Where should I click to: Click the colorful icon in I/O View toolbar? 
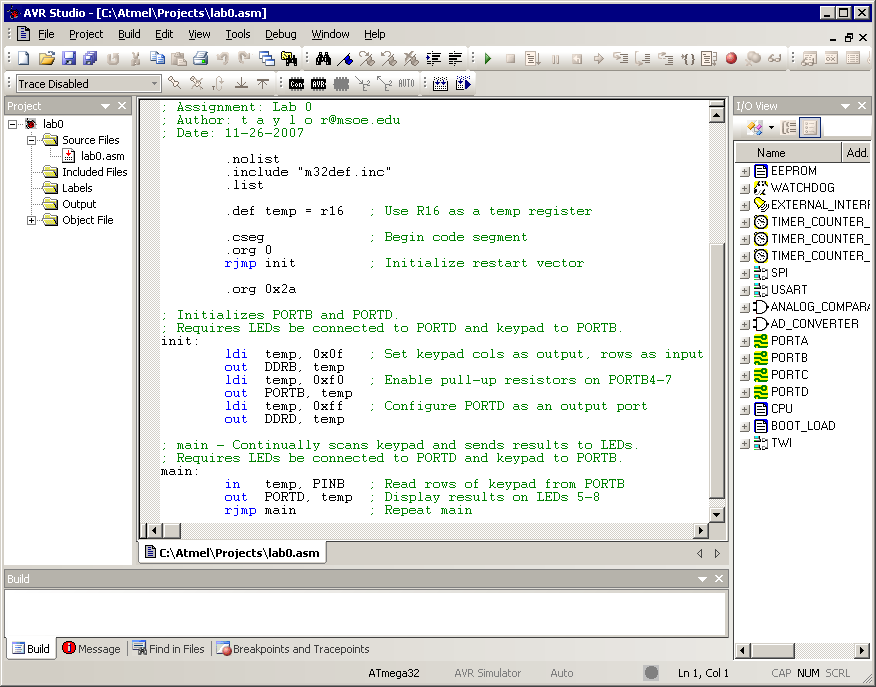pos(755,128)
